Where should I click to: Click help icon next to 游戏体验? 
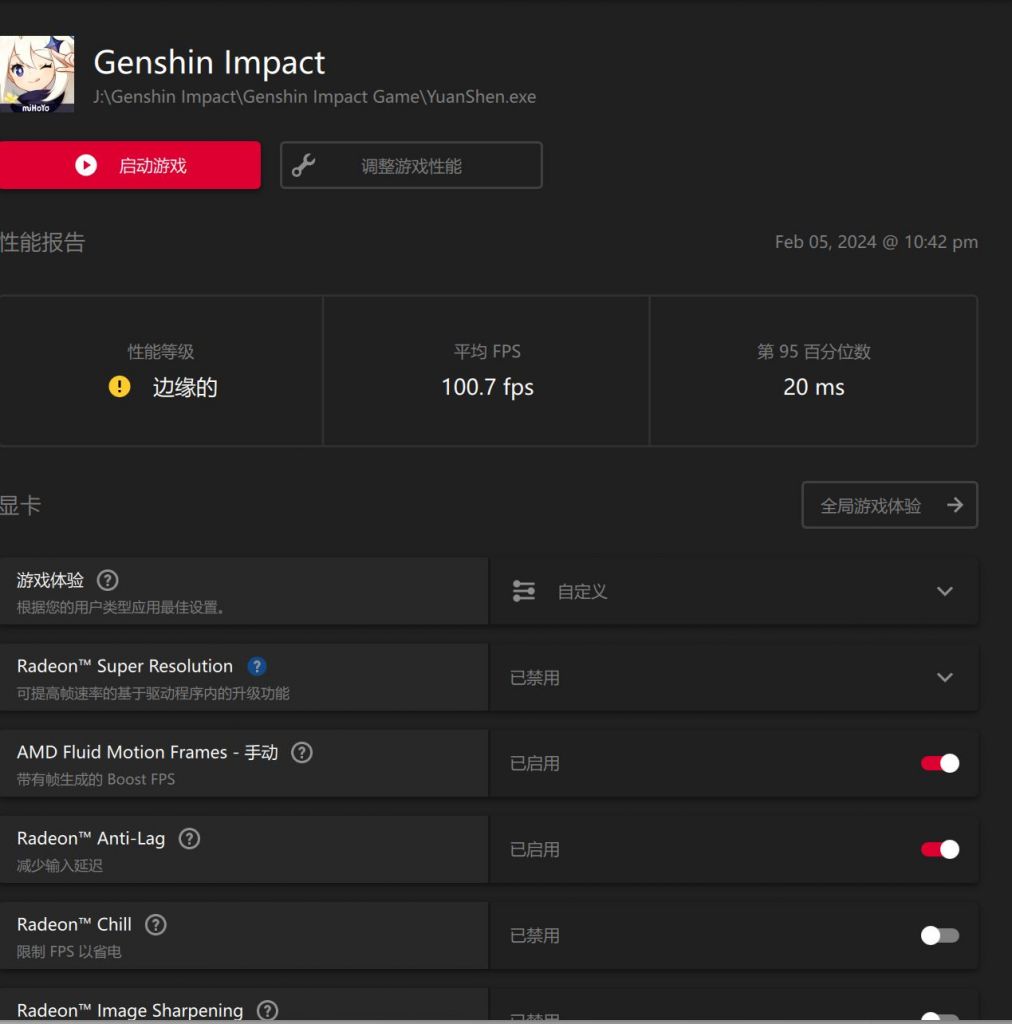pyautogui.click(x=108, y=581)
